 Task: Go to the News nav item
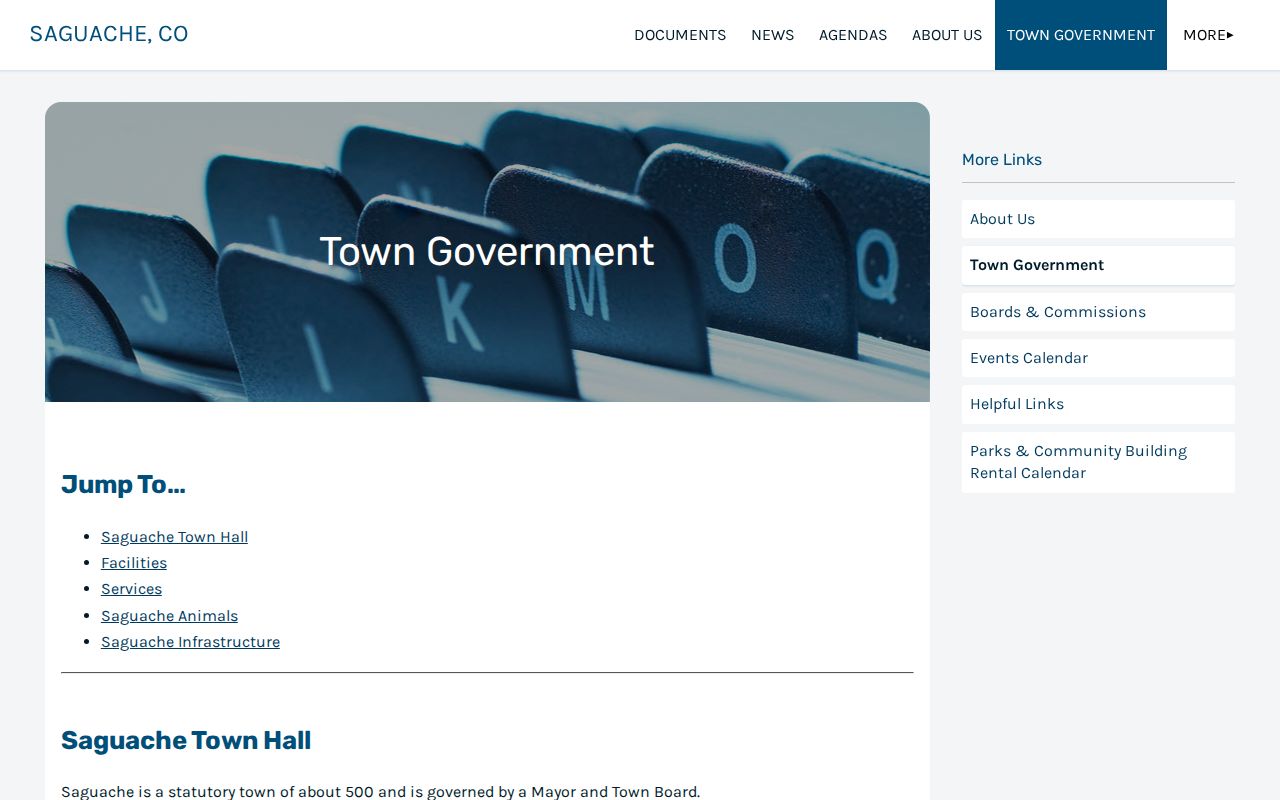[x=772, y=35]
